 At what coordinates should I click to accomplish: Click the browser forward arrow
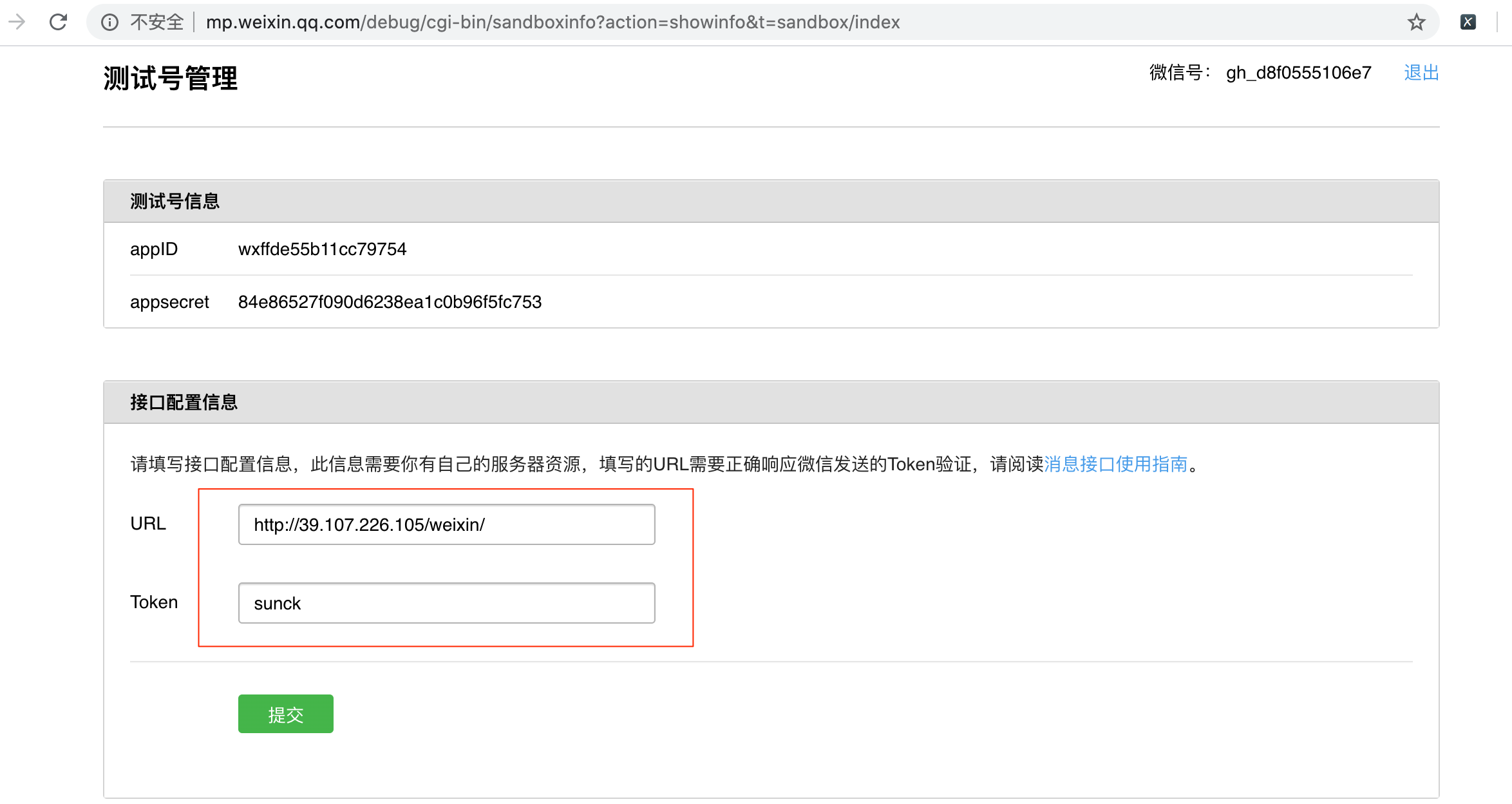click(x=17, y=22)
